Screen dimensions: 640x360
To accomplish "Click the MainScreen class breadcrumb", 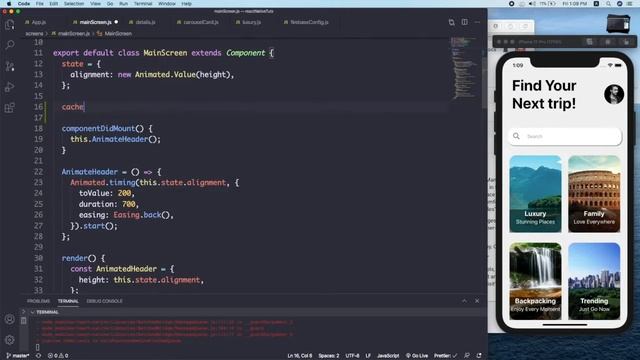I will pos(114,34).
